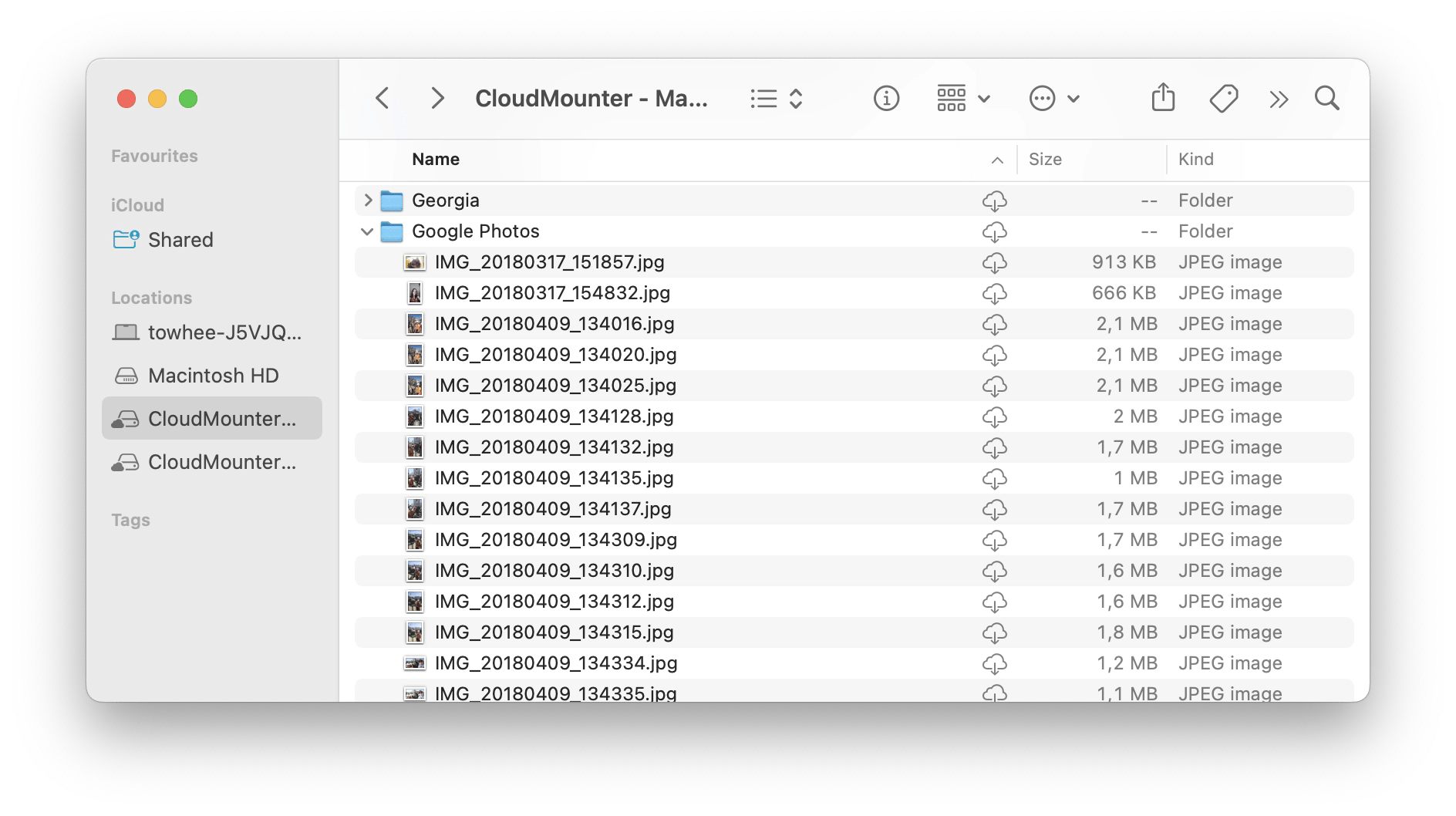Select the file IMG_20180409_134315.jpg
This screenshot has height=816, width=1456.
coord(854,632)
